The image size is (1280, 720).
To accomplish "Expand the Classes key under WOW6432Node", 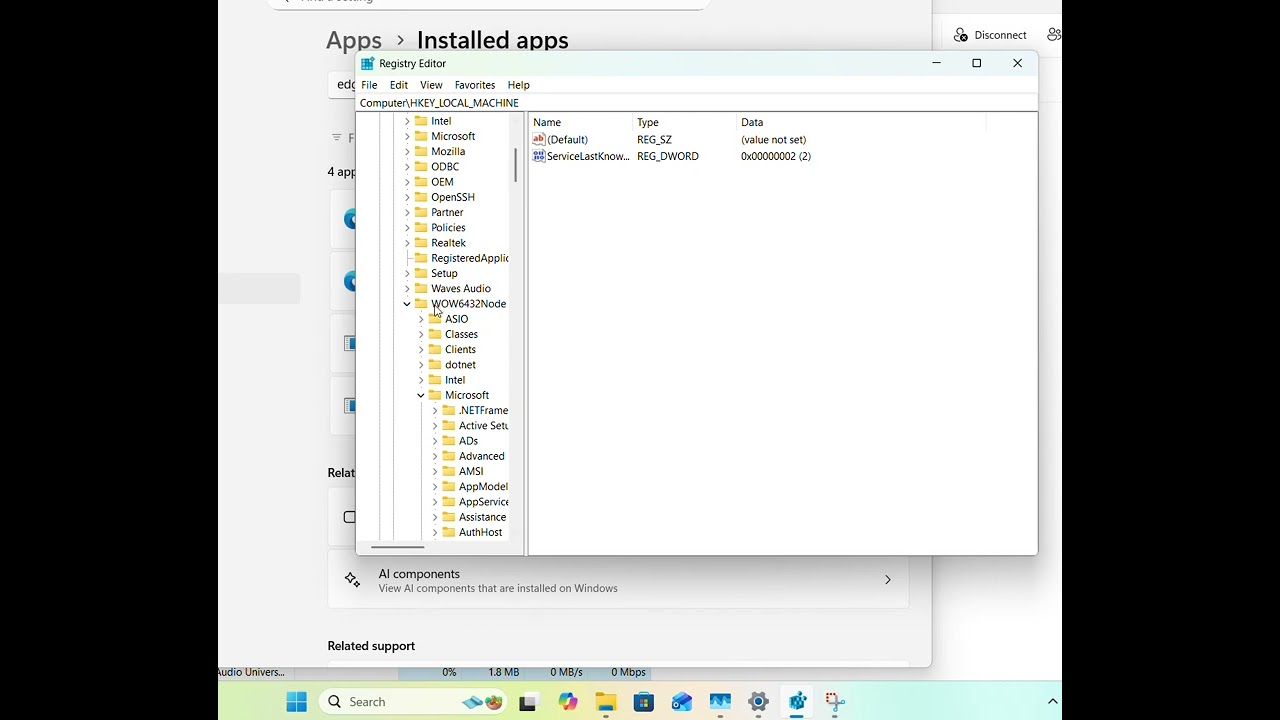I will [x=421, y=334].
